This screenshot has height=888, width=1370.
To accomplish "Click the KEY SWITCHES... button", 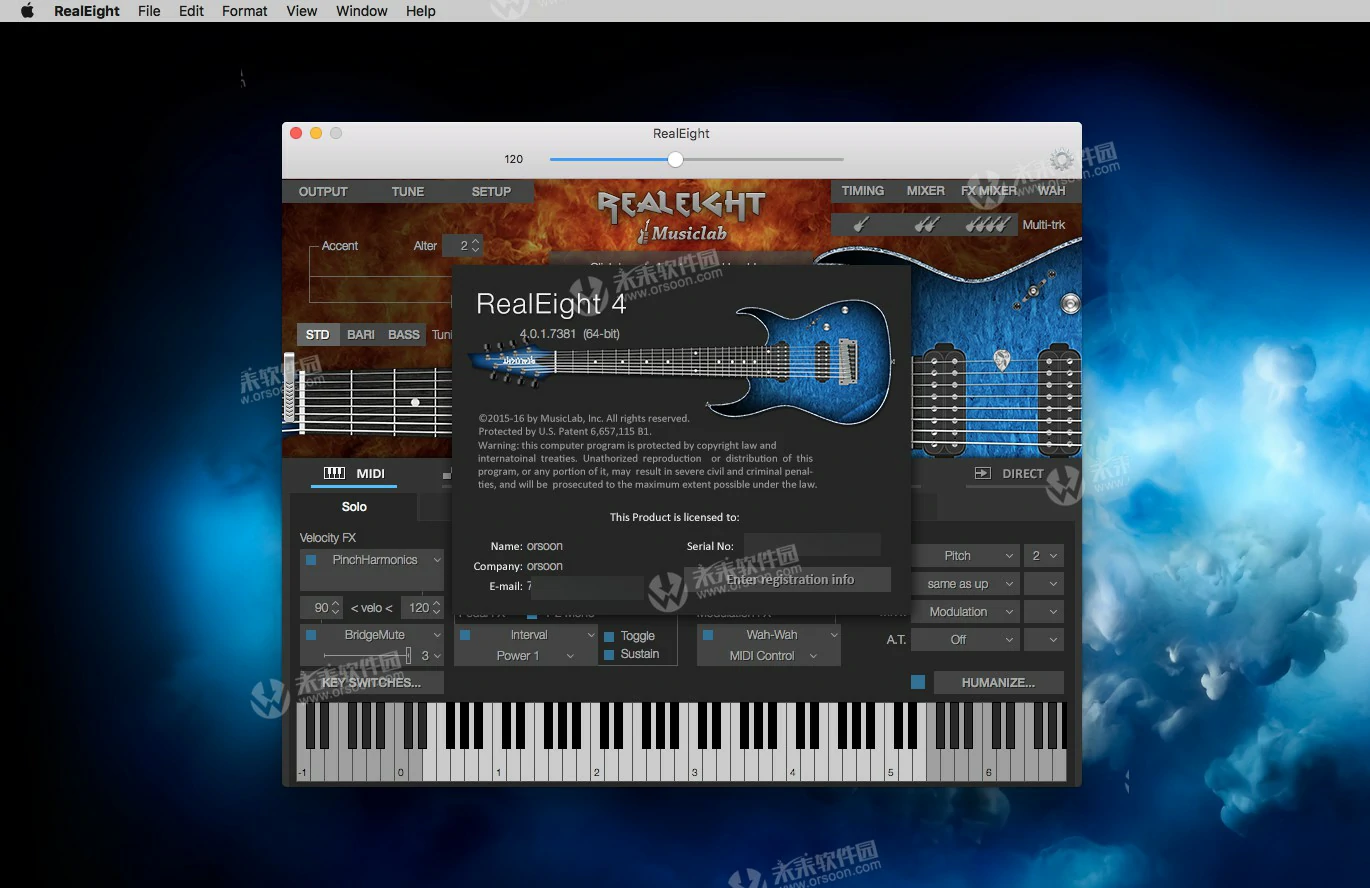I will 371,682.
